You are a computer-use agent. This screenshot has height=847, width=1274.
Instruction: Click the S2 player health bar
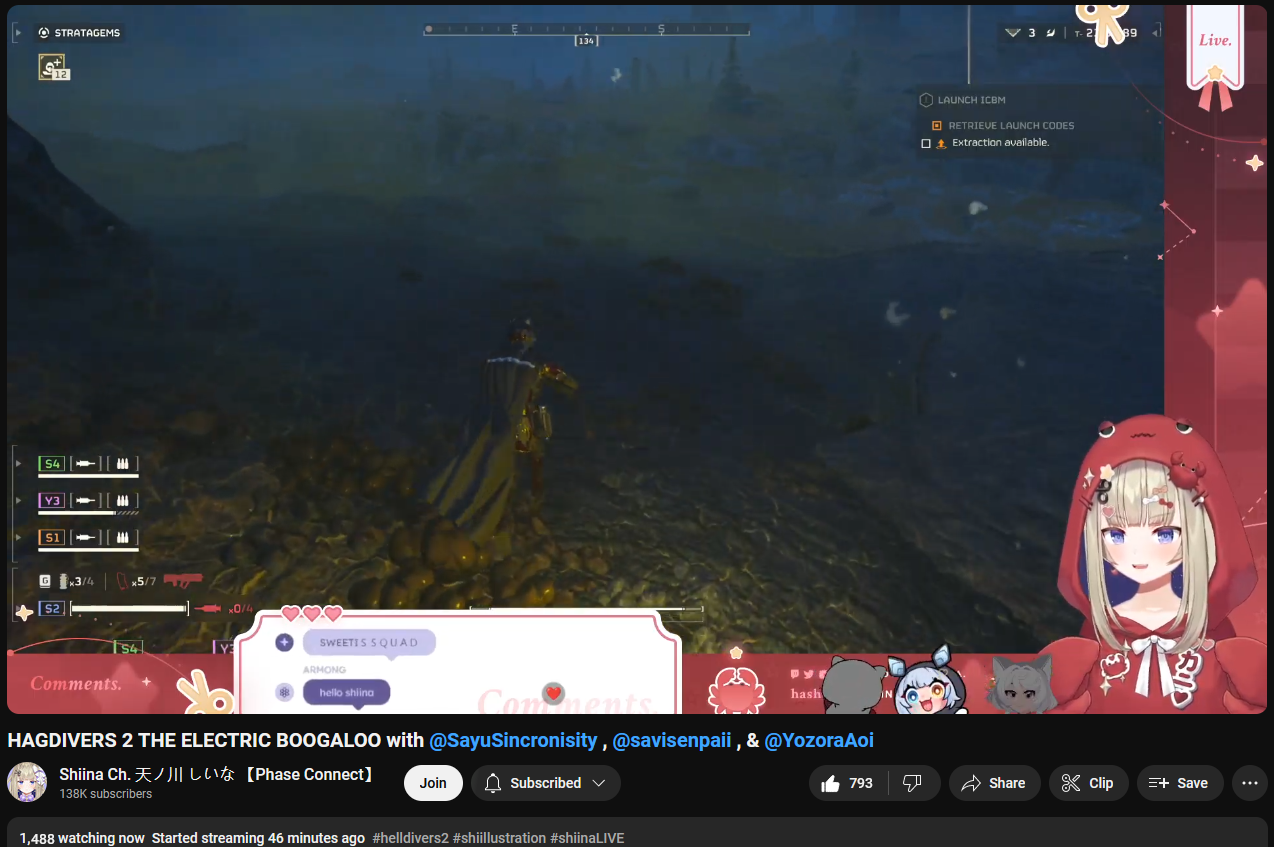pyautogui.click(x=129, y=608)
